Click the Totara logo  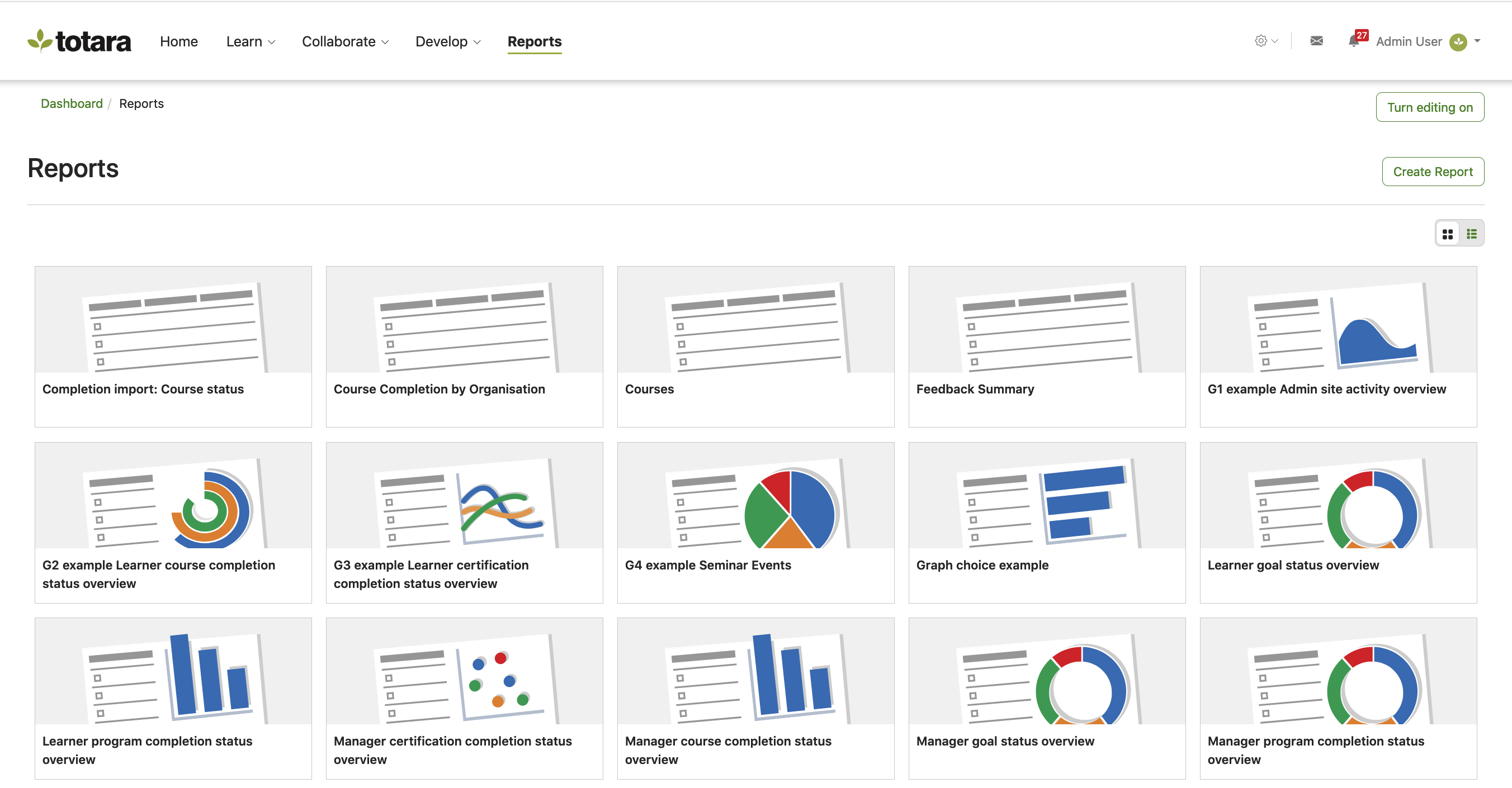(x=79, y=41)
